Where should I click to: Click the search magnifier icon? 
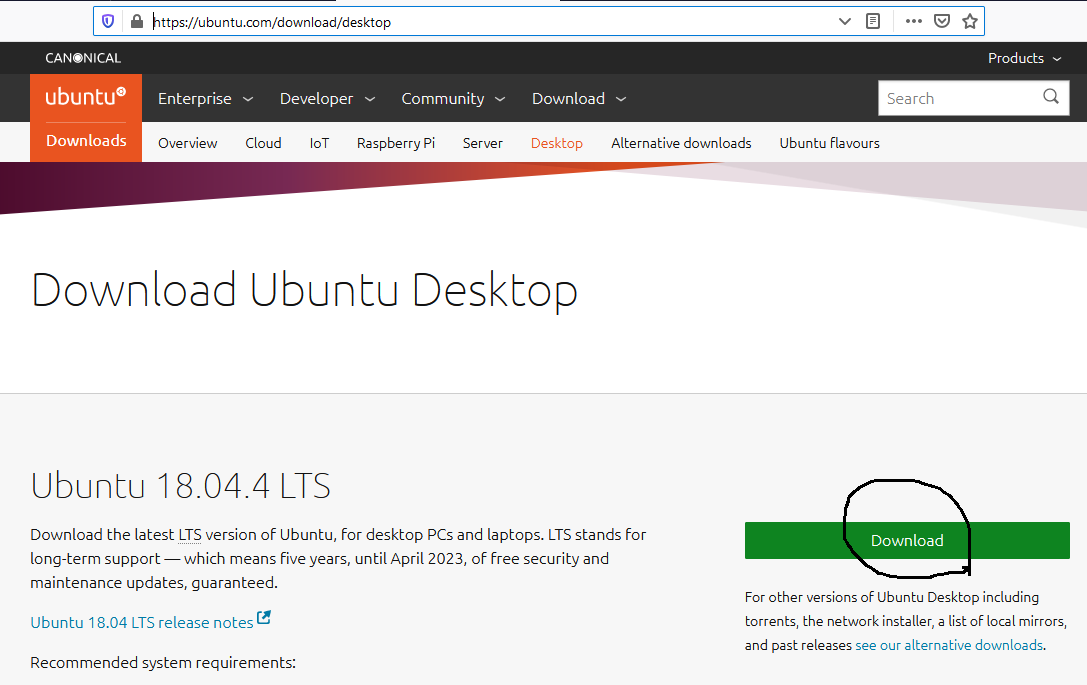(x=1051, y=97)
